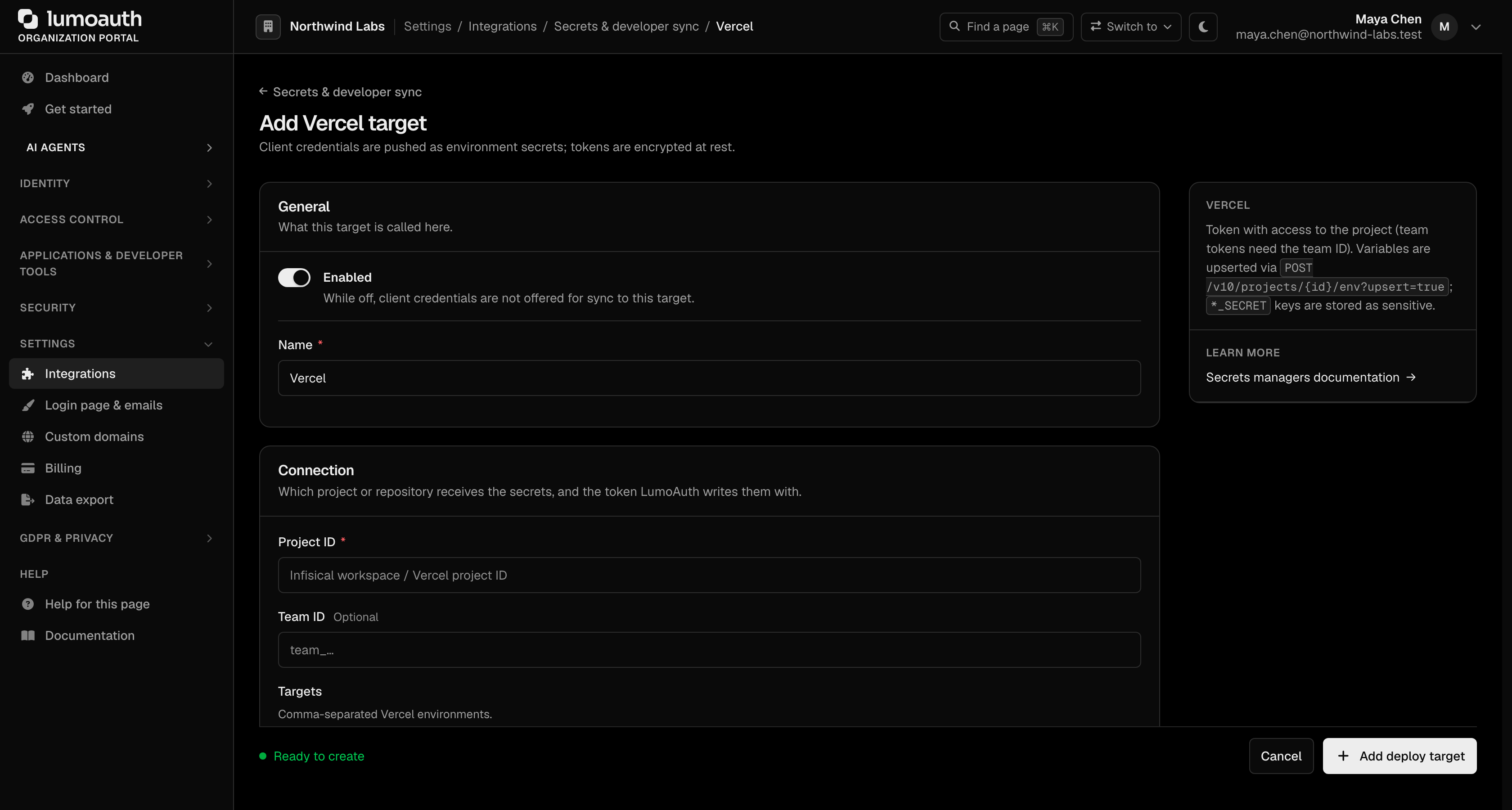This screenshot has height=810, width=1512.
Task: Click the lumoauth logo icon
Action: pos(27,19)
